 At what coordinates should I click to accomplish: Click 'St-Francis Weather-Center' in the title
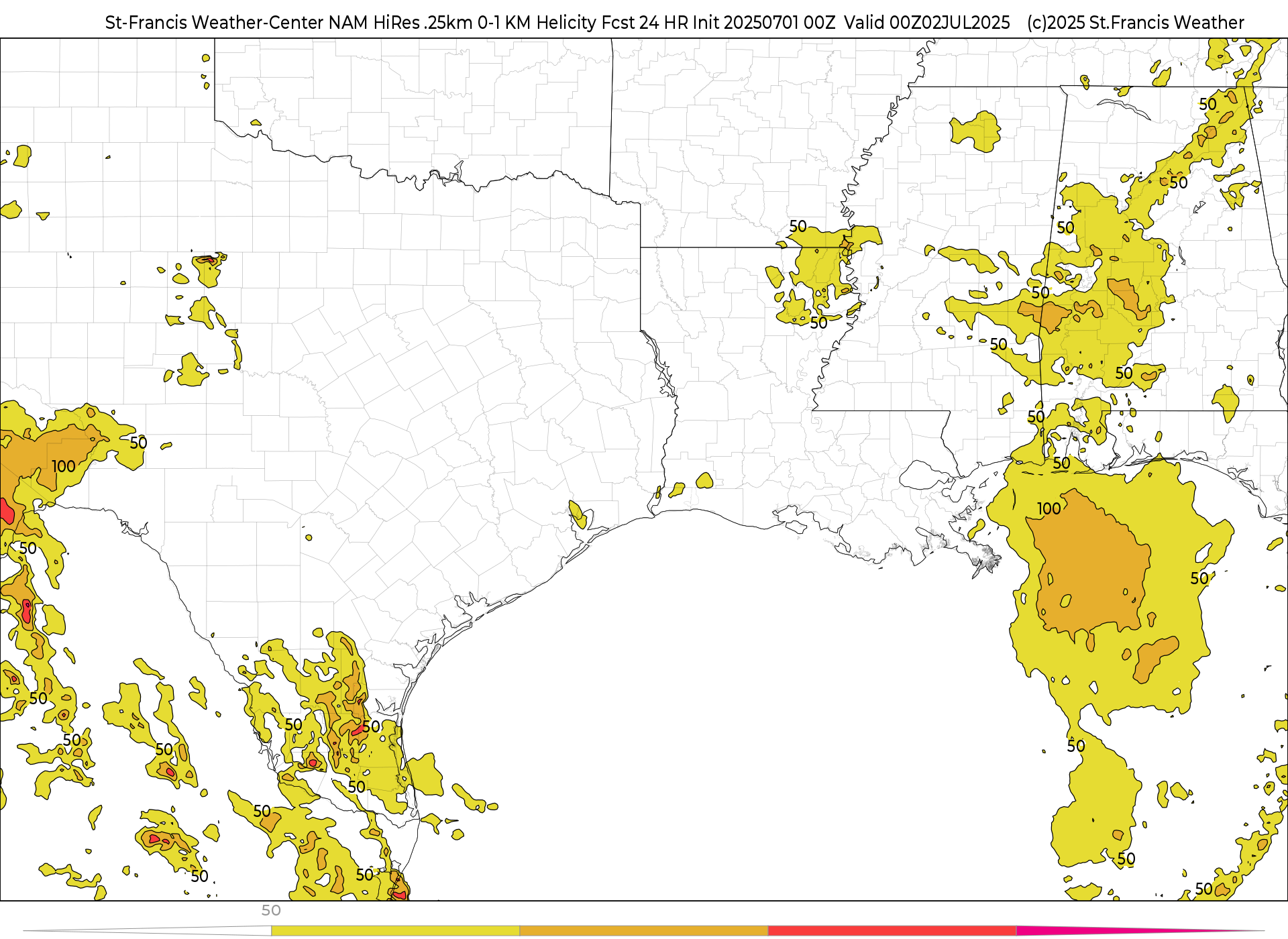(215, 23)
